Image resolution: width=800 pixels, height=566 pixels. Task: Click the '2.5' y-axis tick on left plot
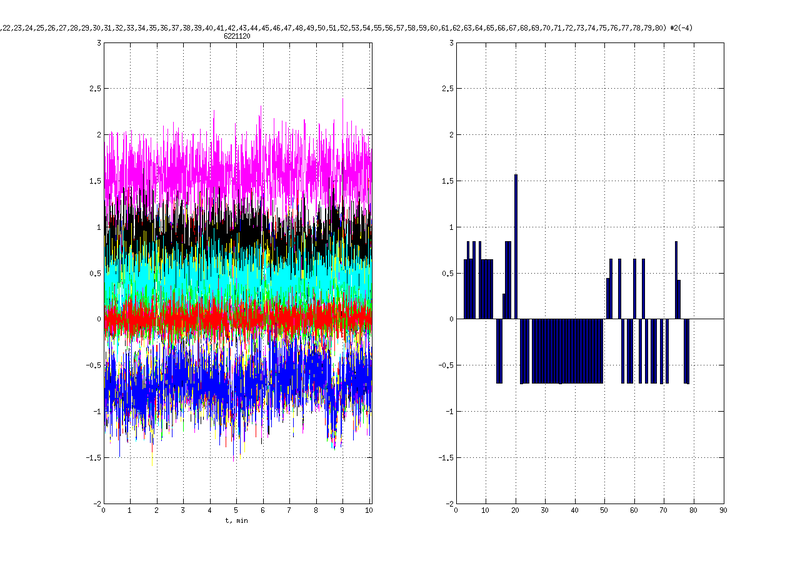[92, 89]
